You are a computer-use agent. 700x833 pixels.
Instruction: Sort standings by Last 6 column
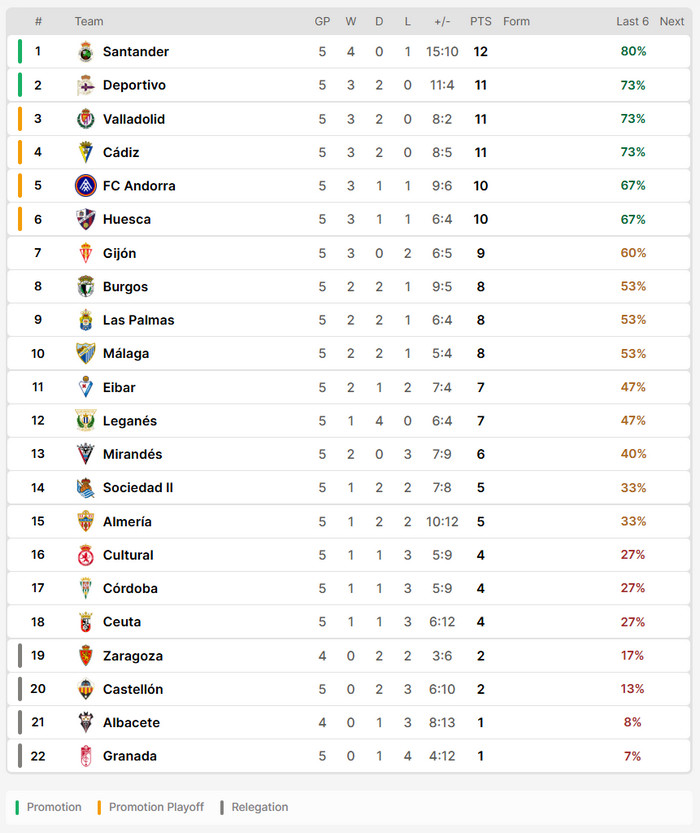pos(632,21)
